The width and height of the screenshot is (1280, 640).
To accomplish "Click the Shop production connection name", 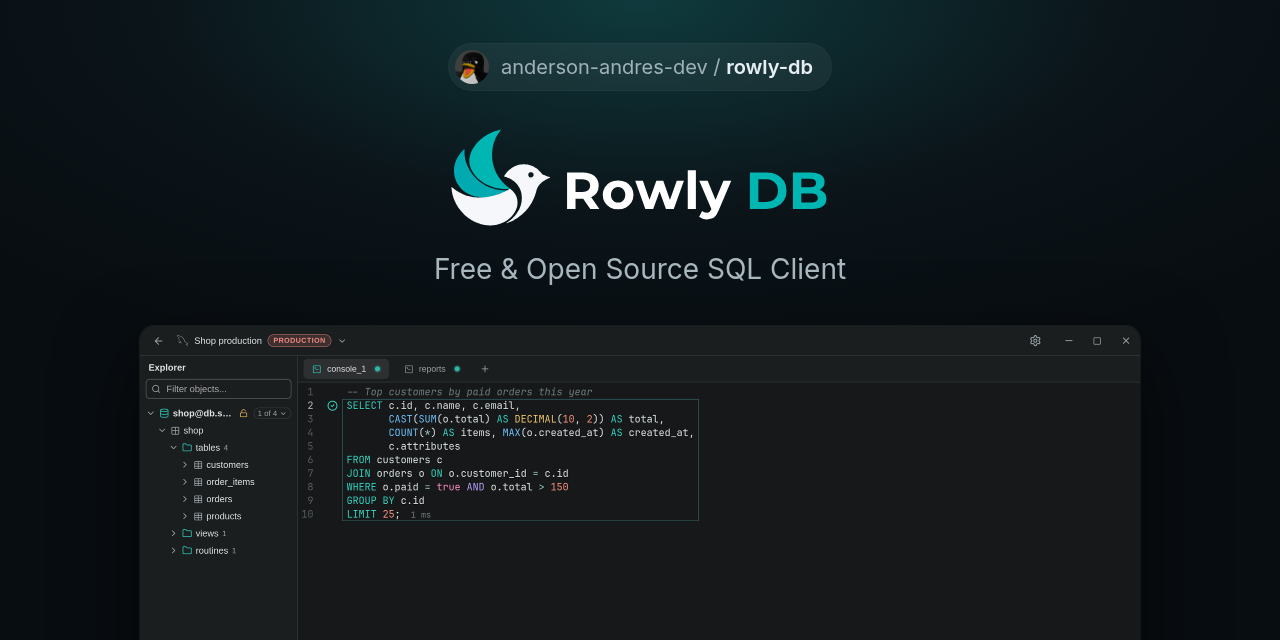I will point(228,341).
